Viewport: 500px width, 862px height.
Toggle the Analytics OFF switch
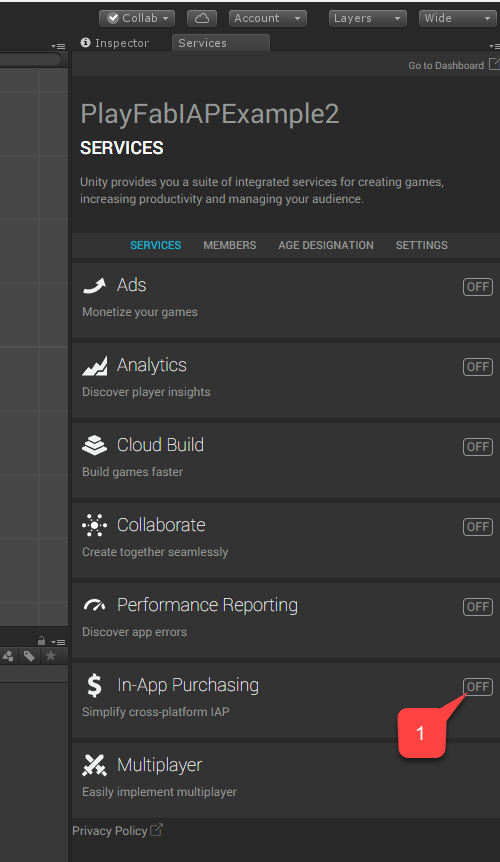[x=477, y=367]
